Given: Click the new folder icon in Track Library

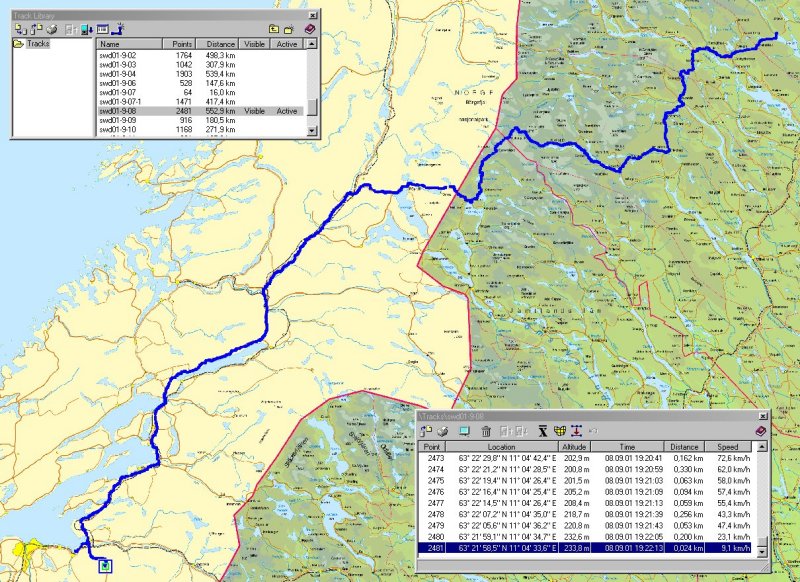Looking at the screenshot, I should 288,30.
